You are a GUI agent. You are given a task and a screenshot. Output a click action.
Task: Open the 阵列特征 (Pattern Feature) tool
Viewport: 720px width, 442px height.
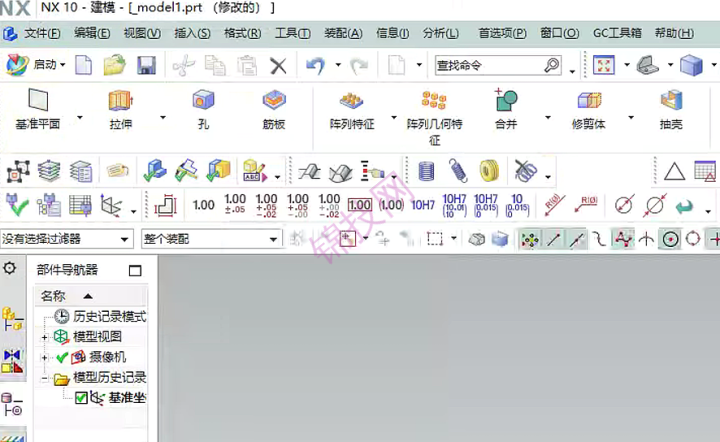(351, 101)
